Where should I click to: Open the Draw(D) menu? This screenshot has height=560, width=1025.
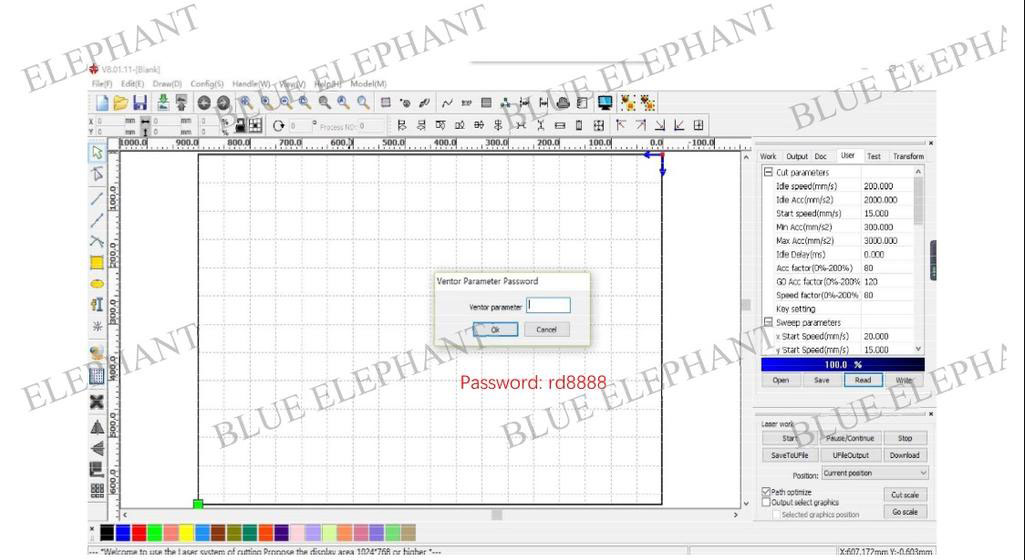pyautogui.click(x=167, y=84)
